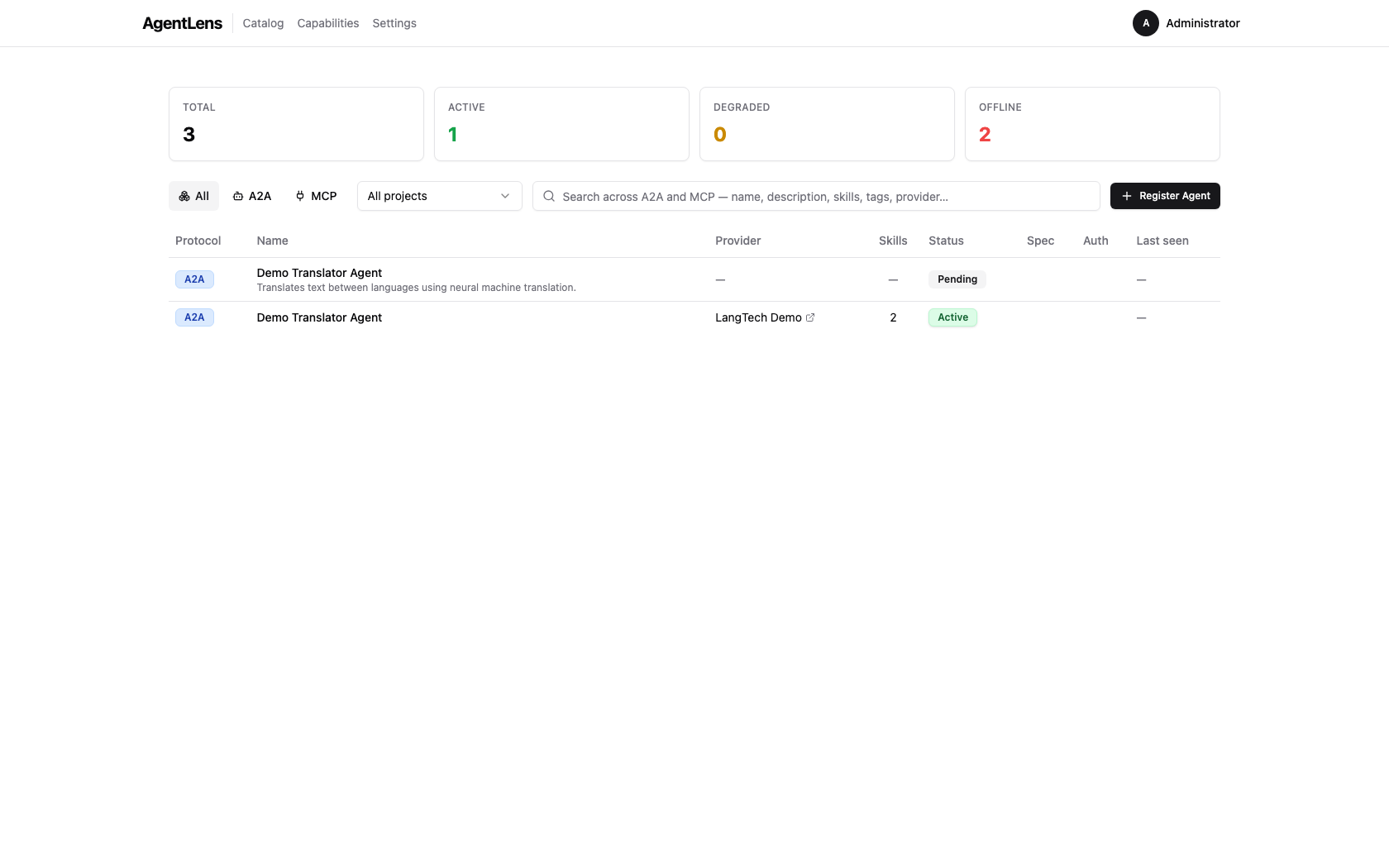Click the plug icon on the MCP filter

298,196
